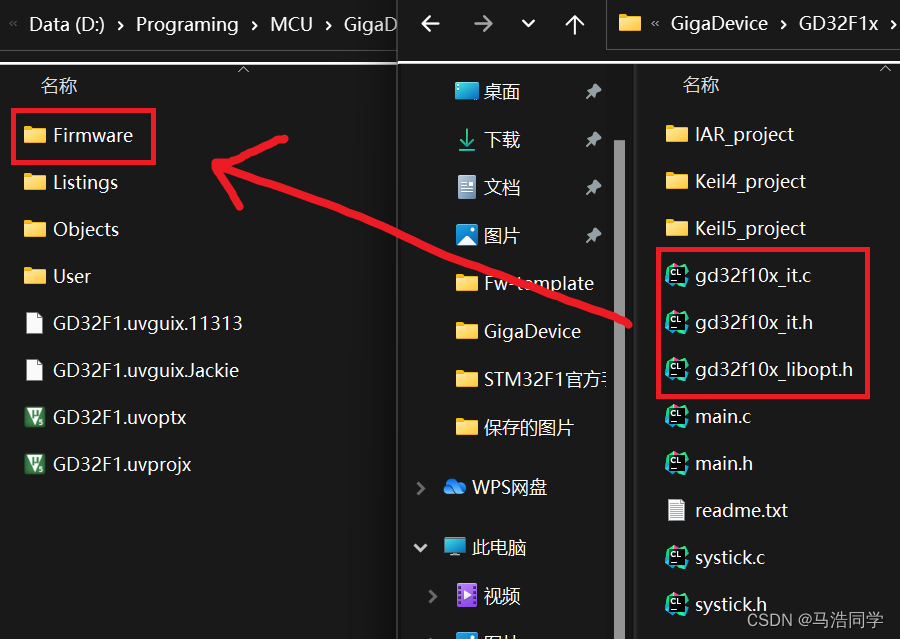Select file GD32F1.uvguix.11313
The height and width of the screenshot is (639, 900).
[x=134, y=323]
